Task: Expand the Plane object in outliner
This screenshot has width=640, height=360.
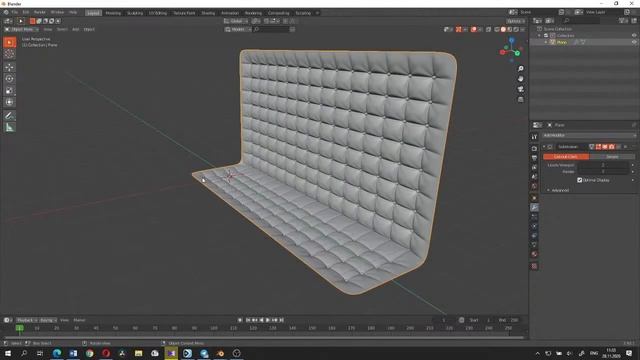Action: click(x=546, y=42)
